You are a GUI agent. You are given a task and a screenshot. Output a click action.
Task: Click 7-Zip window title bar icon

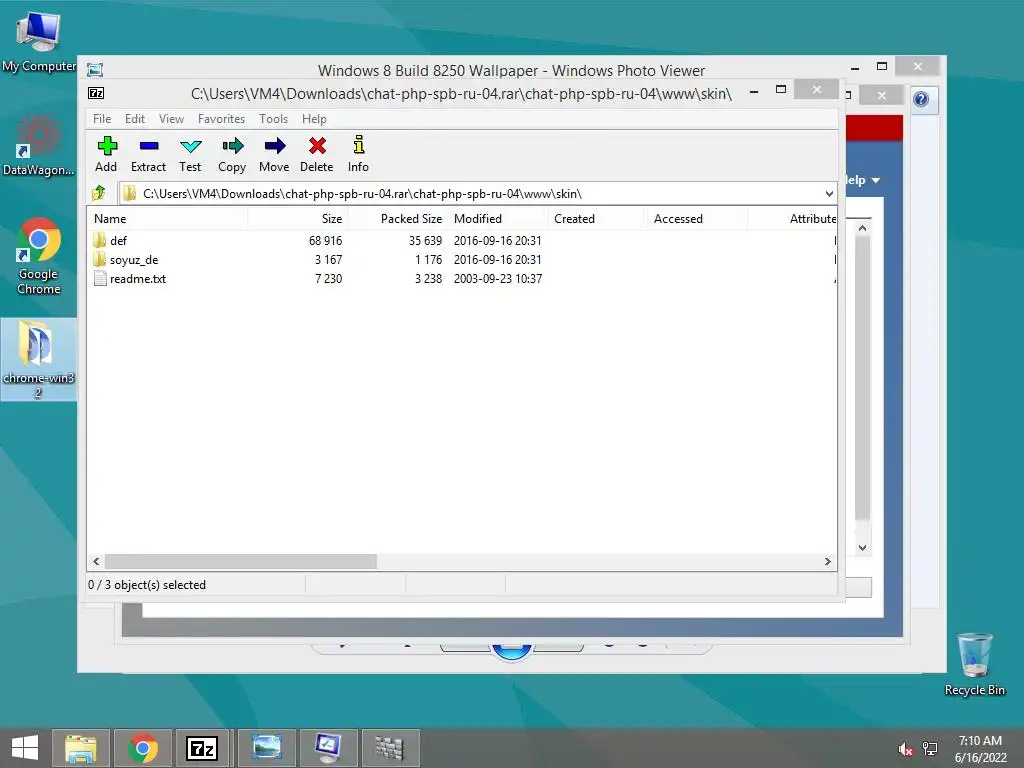click(x=96, y=93)
